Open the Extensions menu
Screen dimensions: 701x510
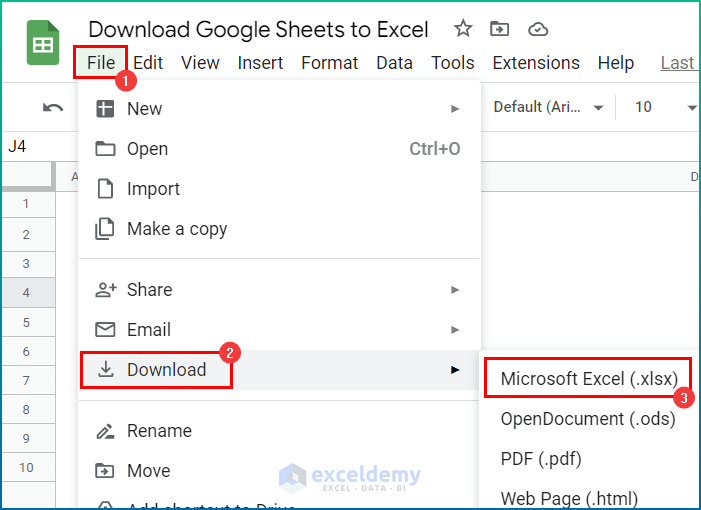point(536,63)
